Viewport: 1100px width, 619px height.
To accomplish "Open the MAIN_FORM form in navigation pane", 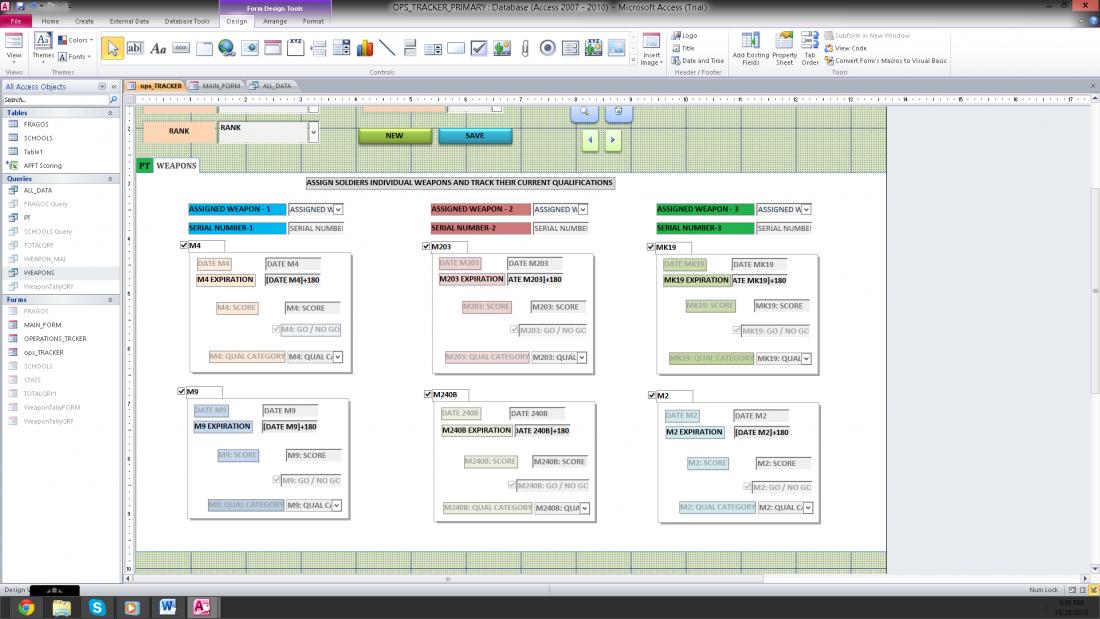I will pyautogui.click(x=42, y=325).
